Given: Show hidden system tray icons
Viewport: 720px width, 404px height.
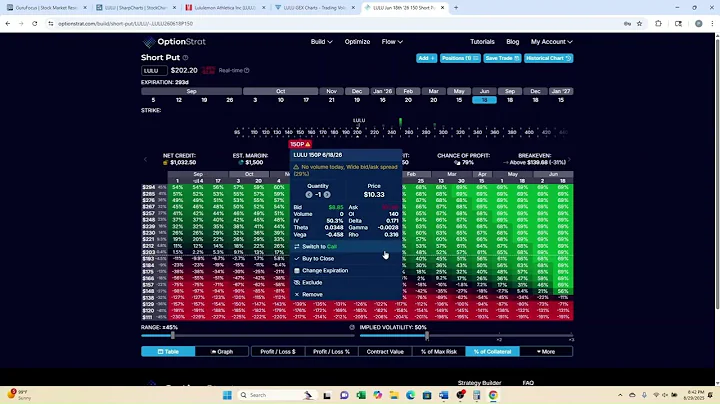Looking at the screenshot, I should point(620,395).
